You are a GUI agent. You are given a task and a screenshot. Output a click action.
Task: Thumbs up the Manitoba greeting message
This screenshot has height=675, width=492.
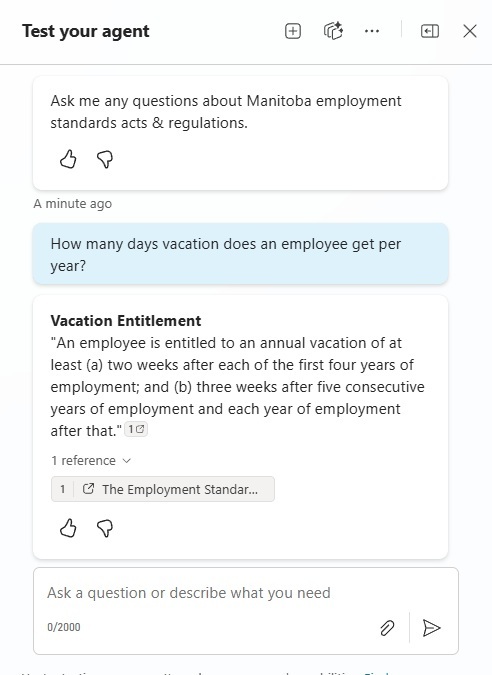tap(68, 159)
